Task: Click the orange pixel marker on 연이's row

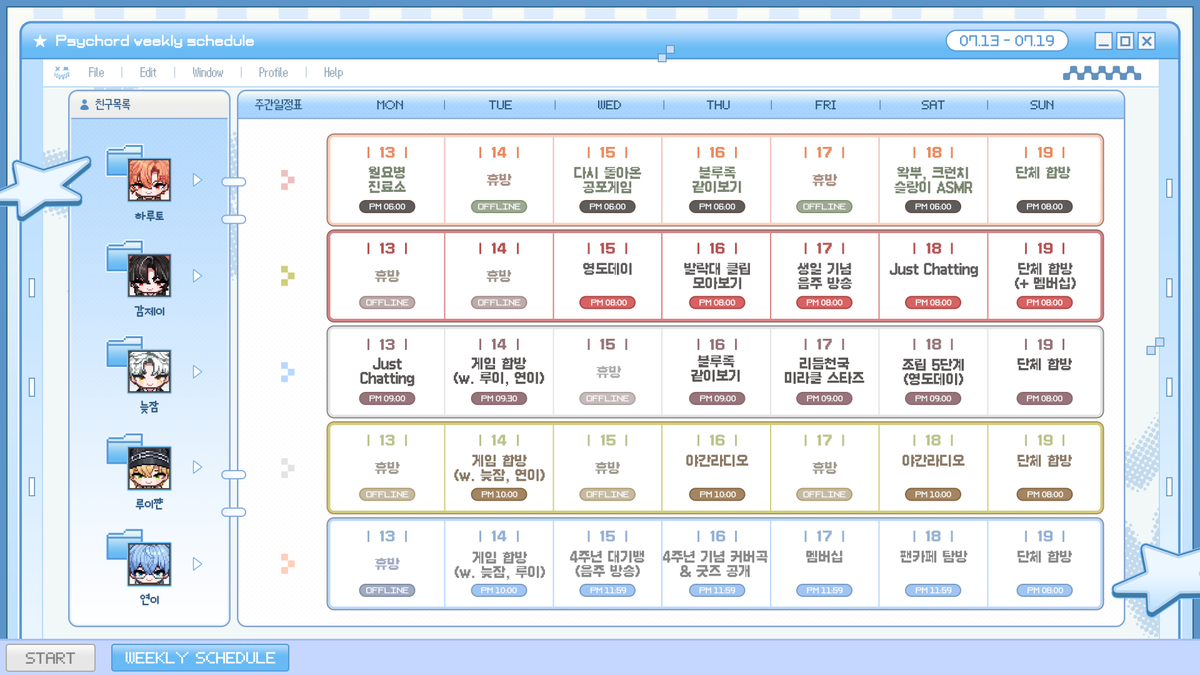Action: (287, 564)
